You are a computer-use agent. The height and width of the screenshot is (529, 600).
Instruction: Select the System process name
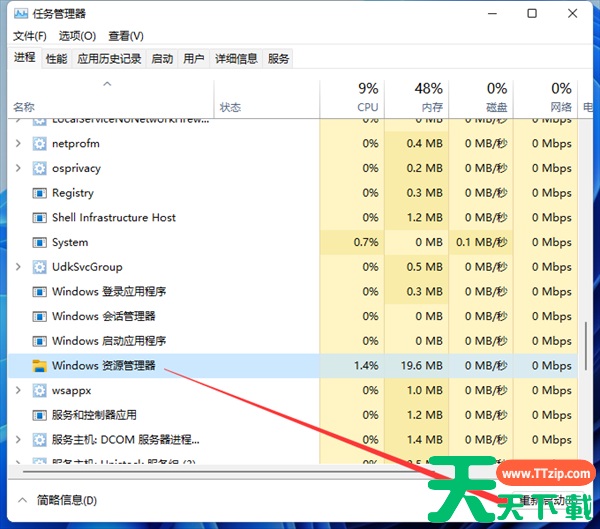tap(70, 242)
